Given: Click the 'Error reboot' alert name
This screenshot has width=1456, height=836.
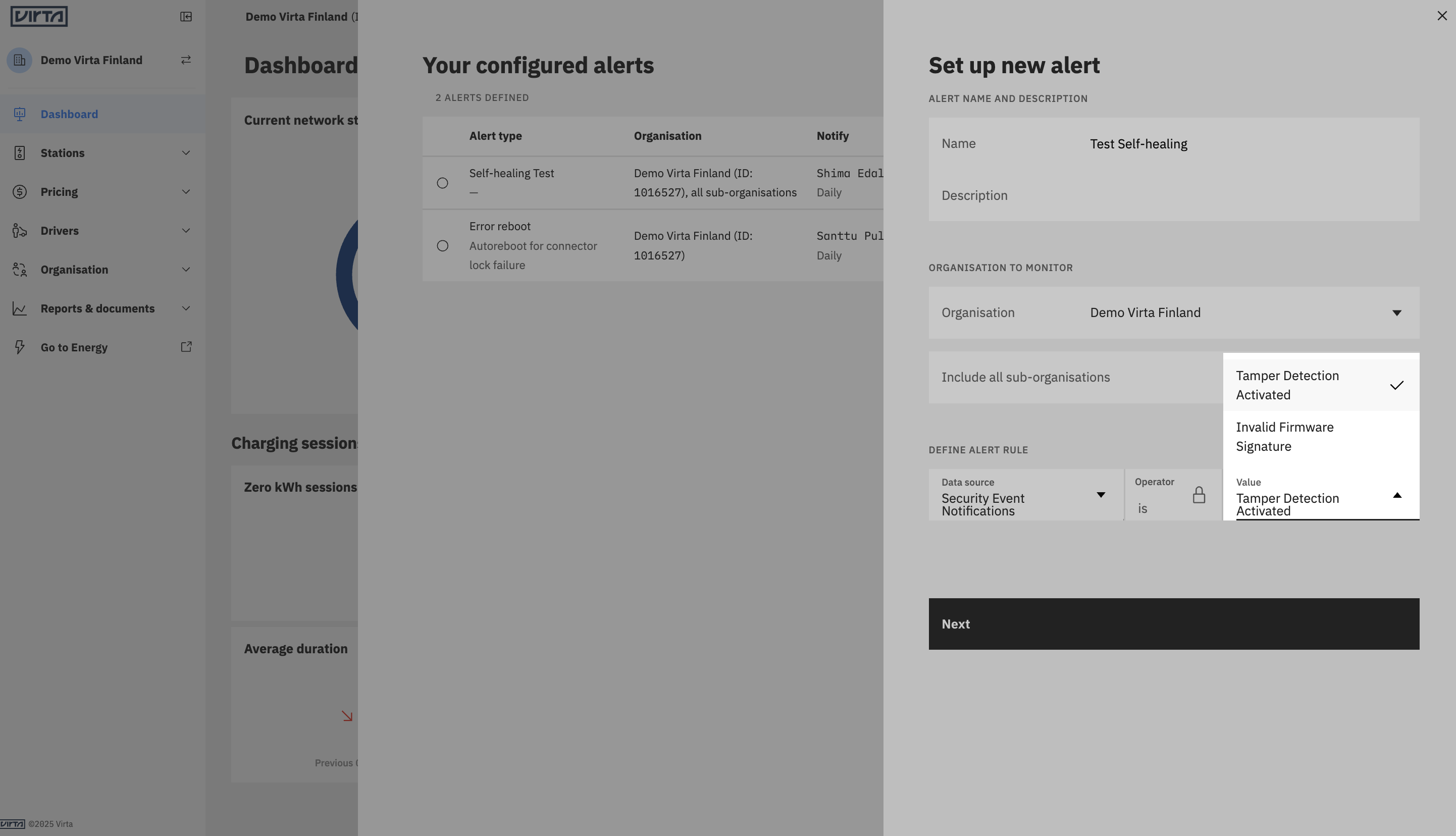Looking at the screenshot, I should coord(499,226).
